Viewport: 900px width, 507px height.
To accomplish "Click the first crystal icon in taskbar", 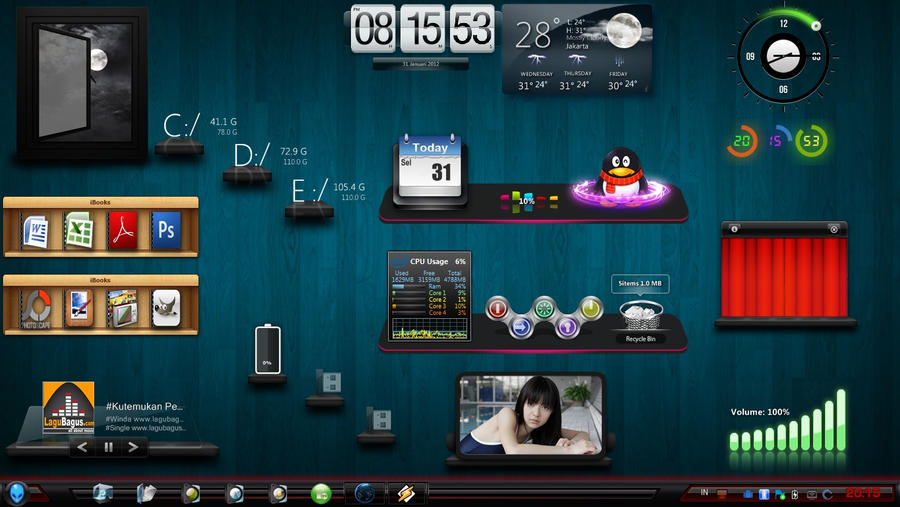I will [x=103, y=493].
